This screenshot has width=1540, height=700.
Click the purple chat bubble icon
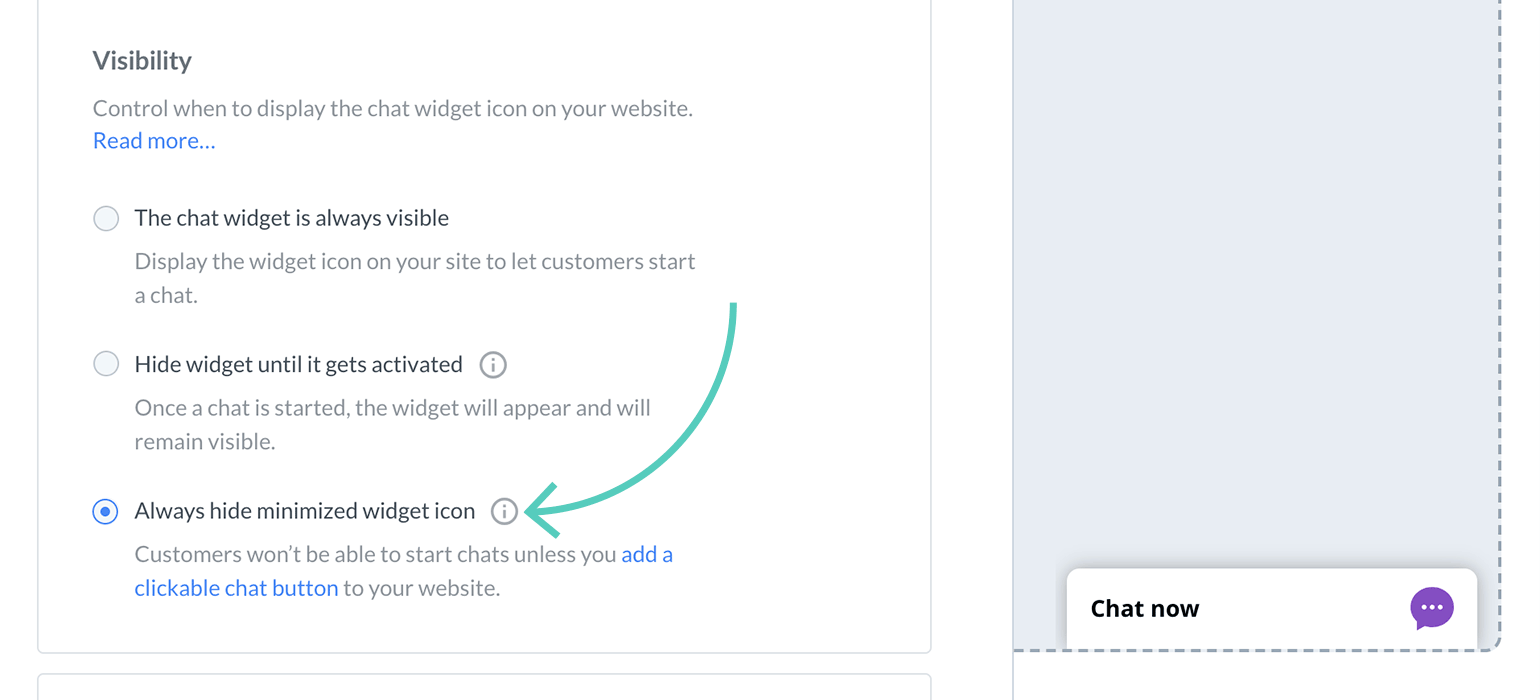(x=1431, y=608)
